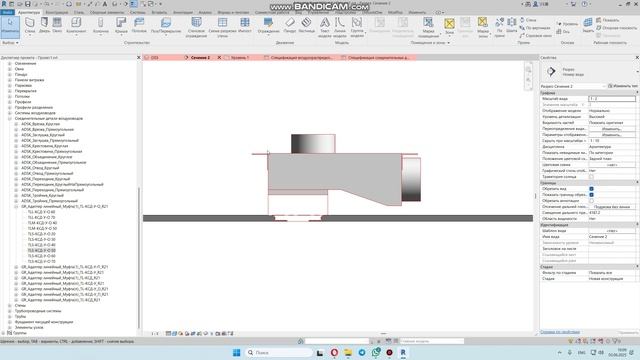
Task: Open the Room Tag (Марка помещения) tool
Action: pyautogui.click(x=428, y=27)
